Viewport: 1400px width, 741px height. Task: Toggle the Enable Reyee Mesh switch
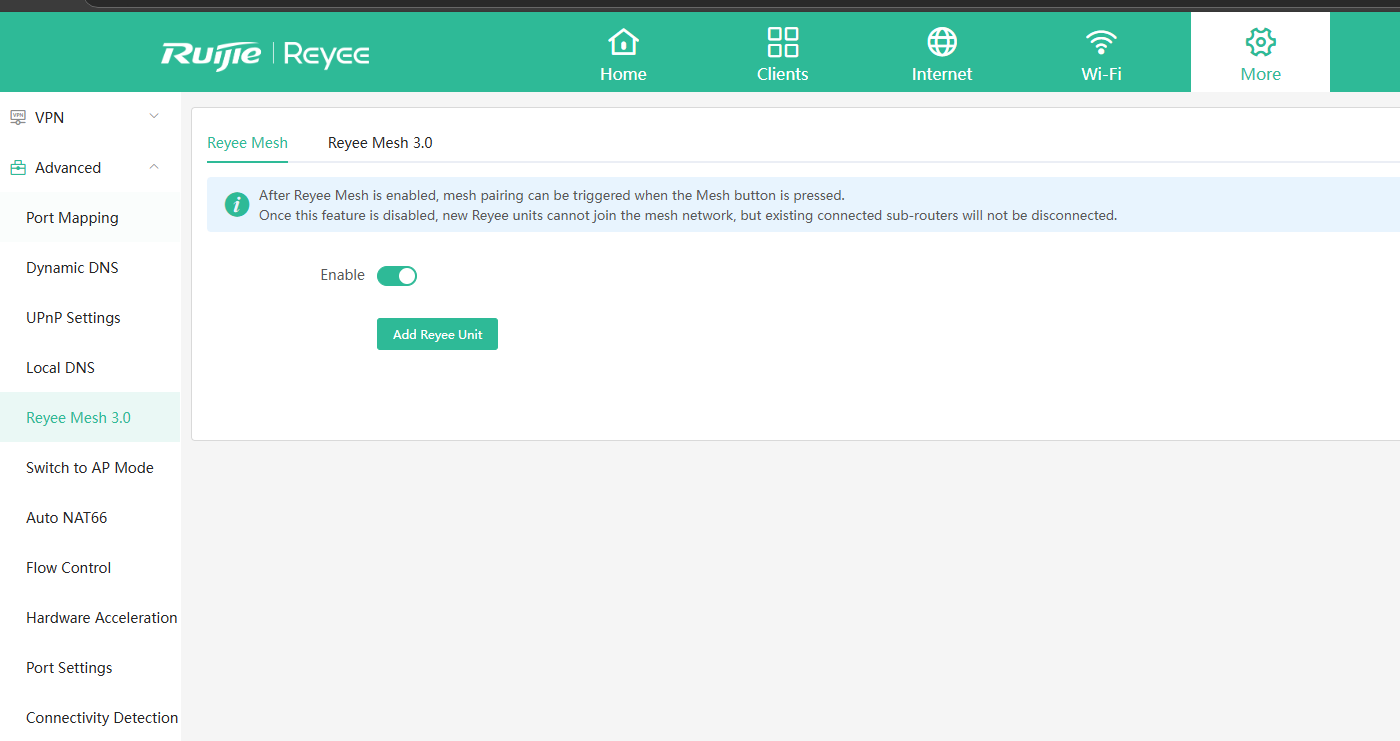(397, 276)
